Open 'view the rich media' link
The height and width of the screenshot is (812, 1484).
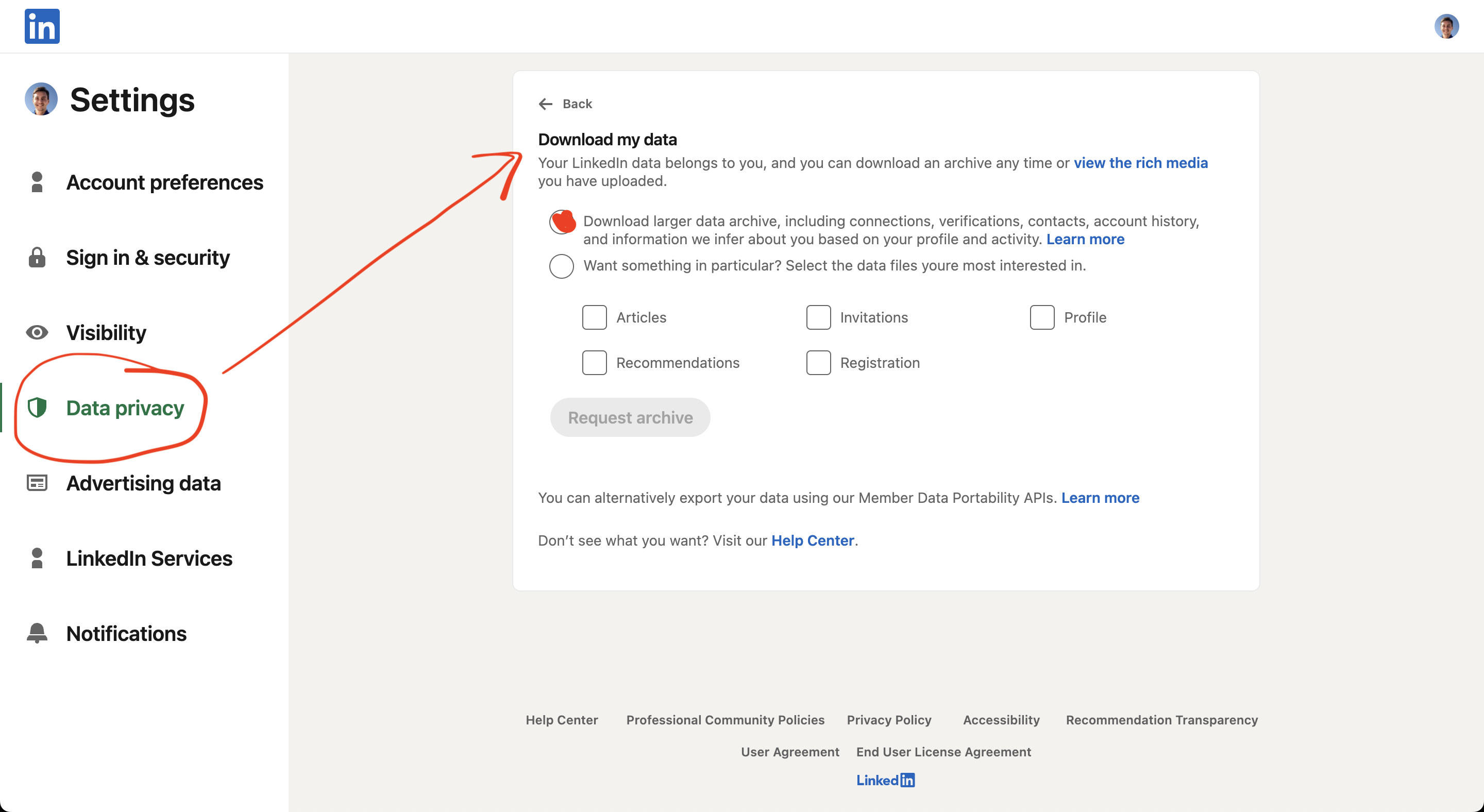point(1140,163)
